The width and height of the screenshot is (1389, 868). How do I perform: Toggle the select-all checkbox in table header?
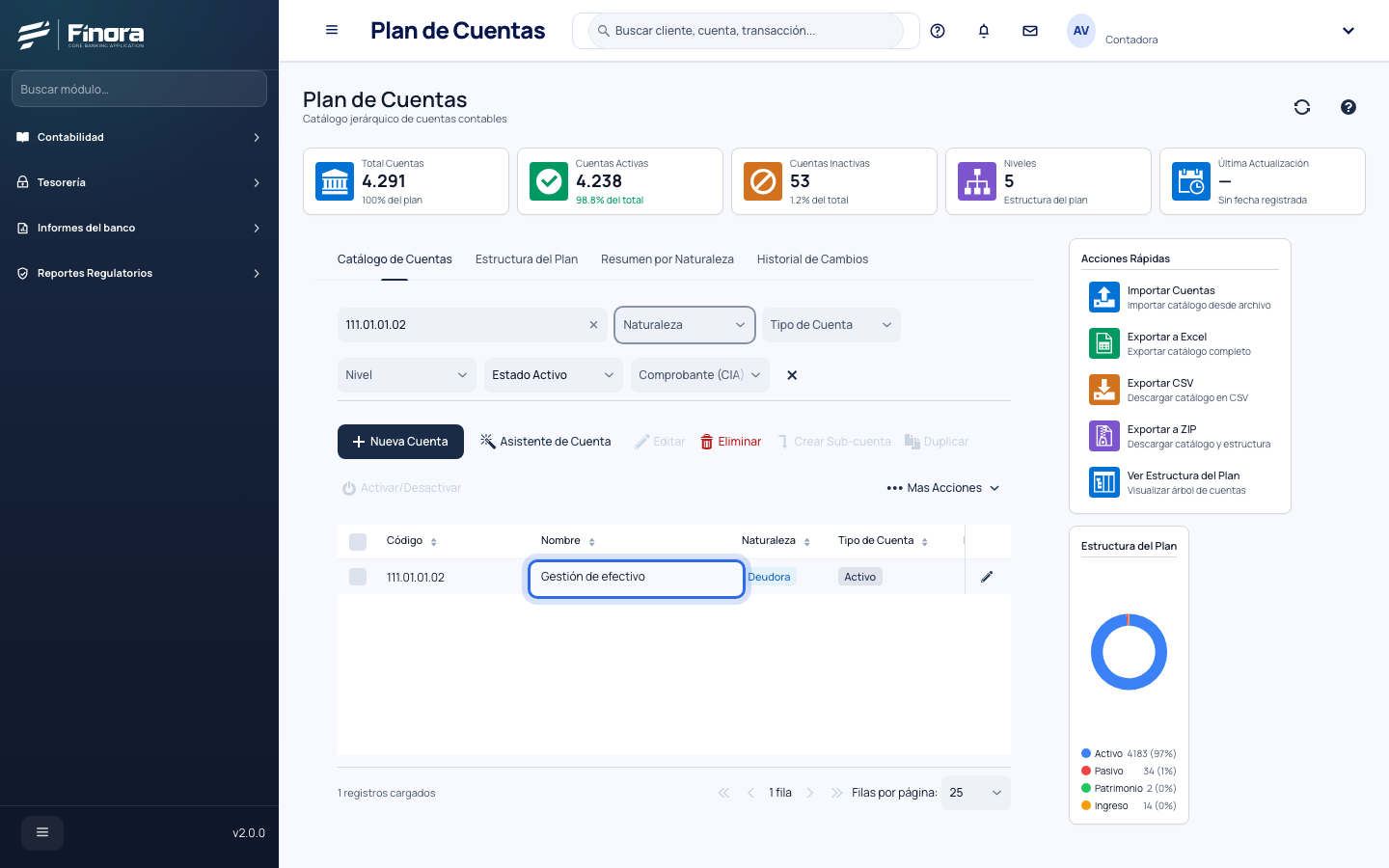pos(358,542)
